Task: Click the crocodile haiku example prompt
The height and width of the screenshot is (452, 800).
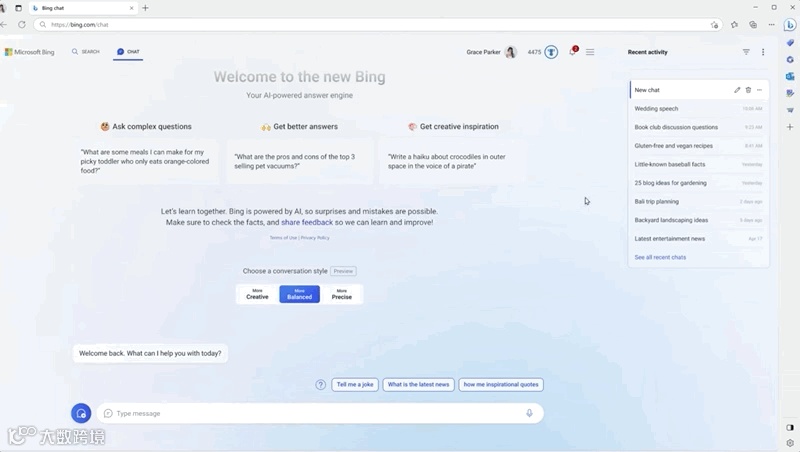Action: (453, 161)
